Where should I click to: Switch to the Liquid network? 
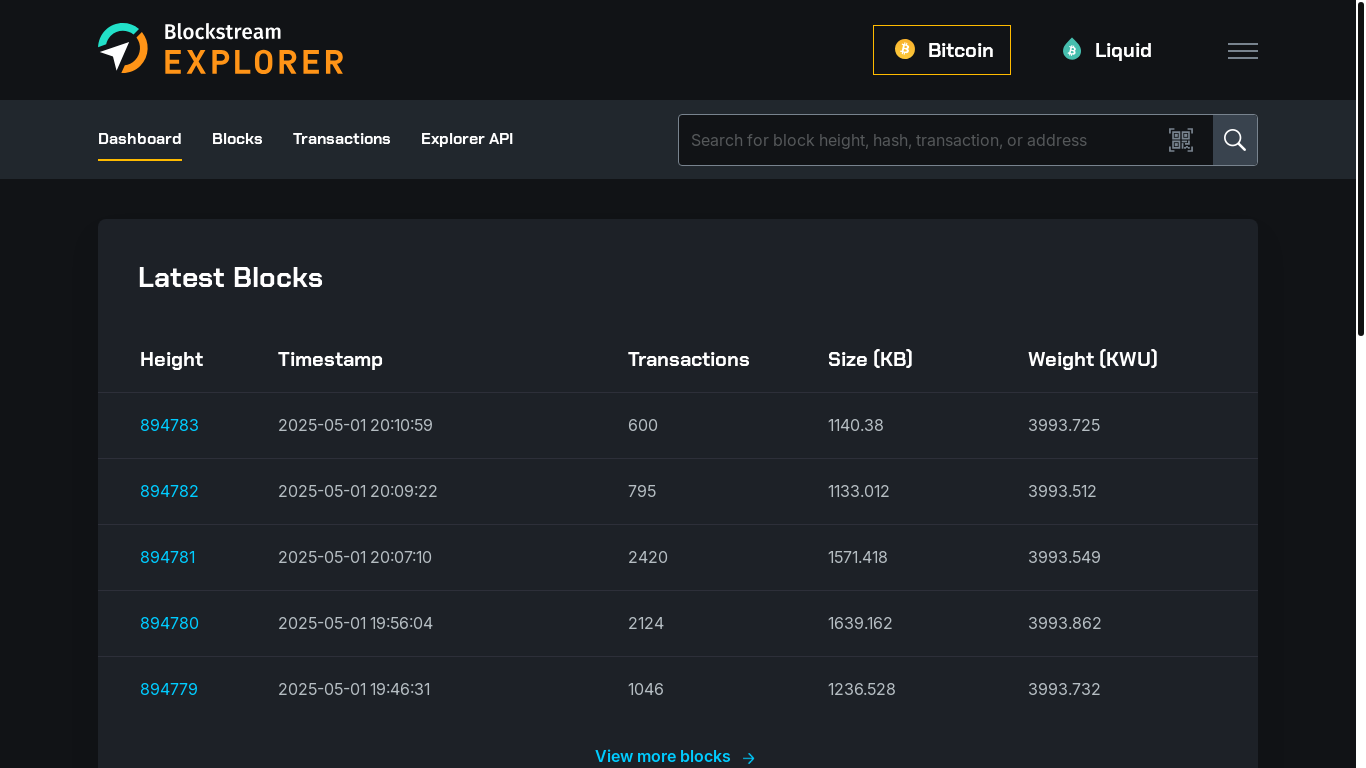(1107, 50)
